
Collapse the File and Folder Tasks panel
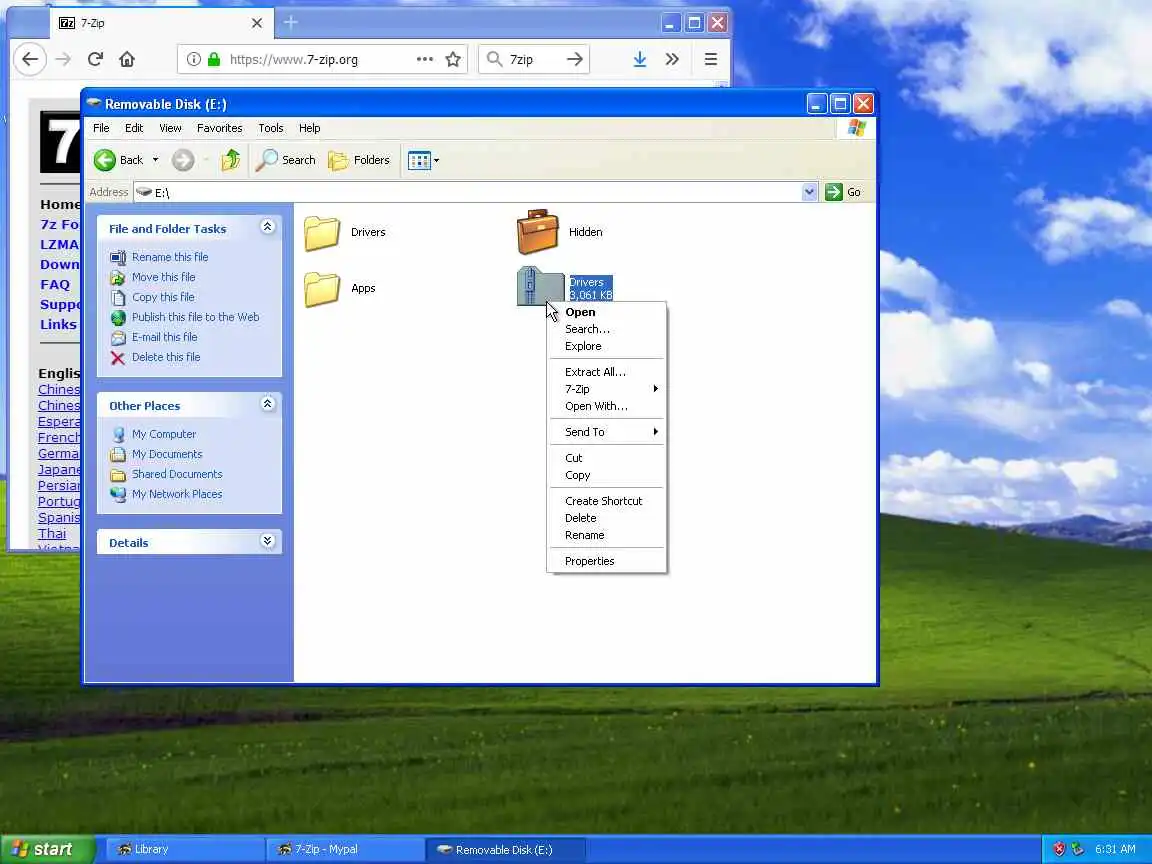pos(267,227)
